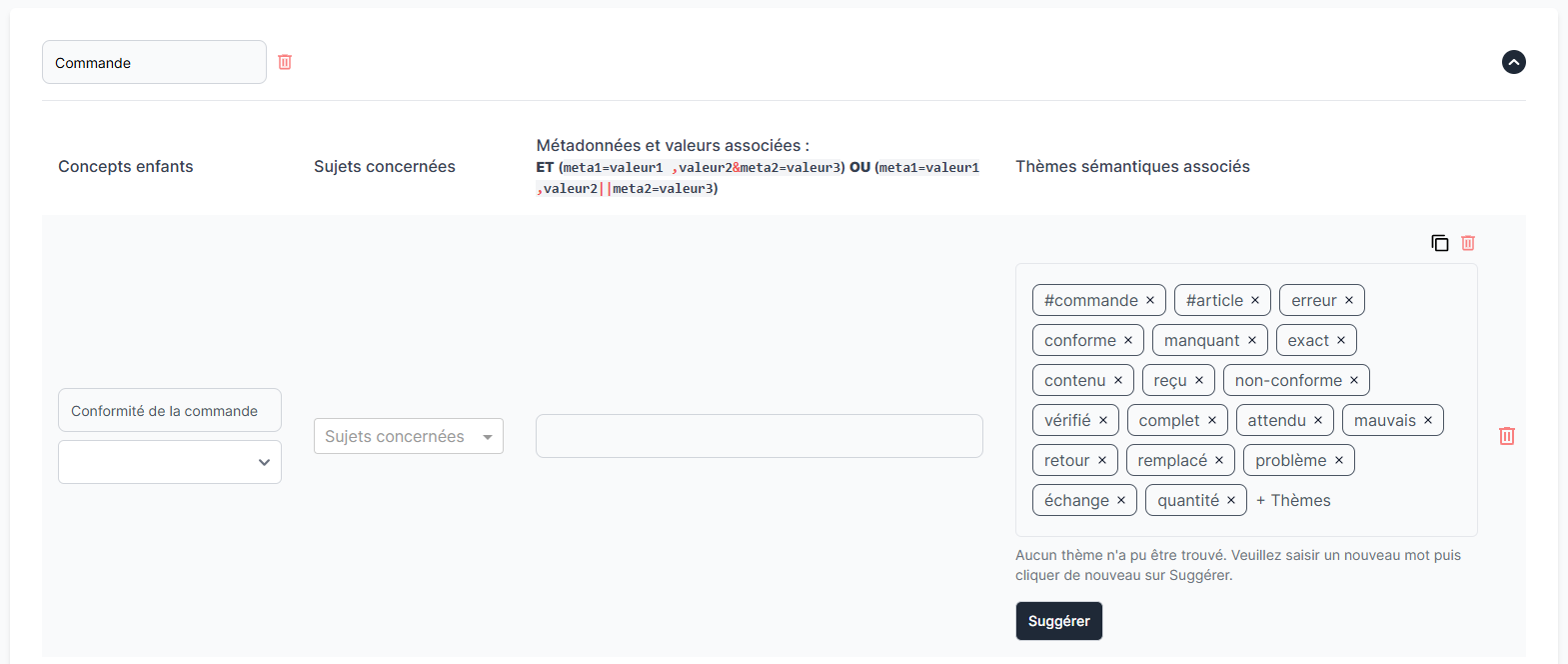The height and width of the screenshot is (664, 1568).
Task: Click the empty metadata values input field
Action: 759,436
